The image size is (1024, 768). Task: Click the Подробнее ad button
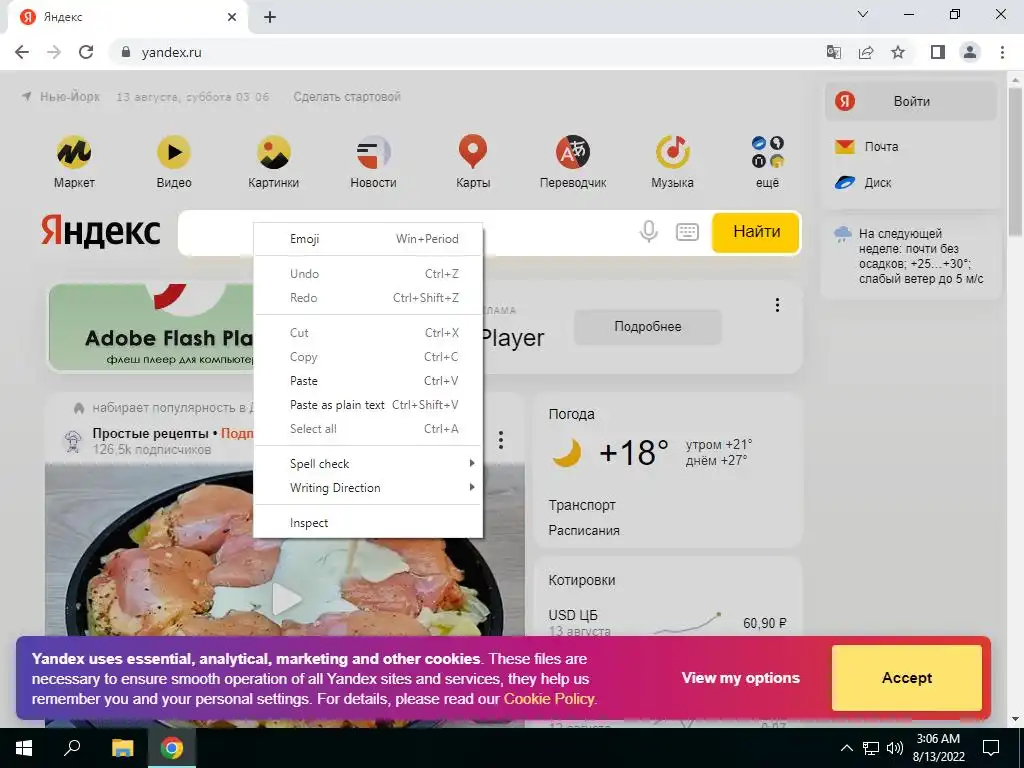[648, 327]
